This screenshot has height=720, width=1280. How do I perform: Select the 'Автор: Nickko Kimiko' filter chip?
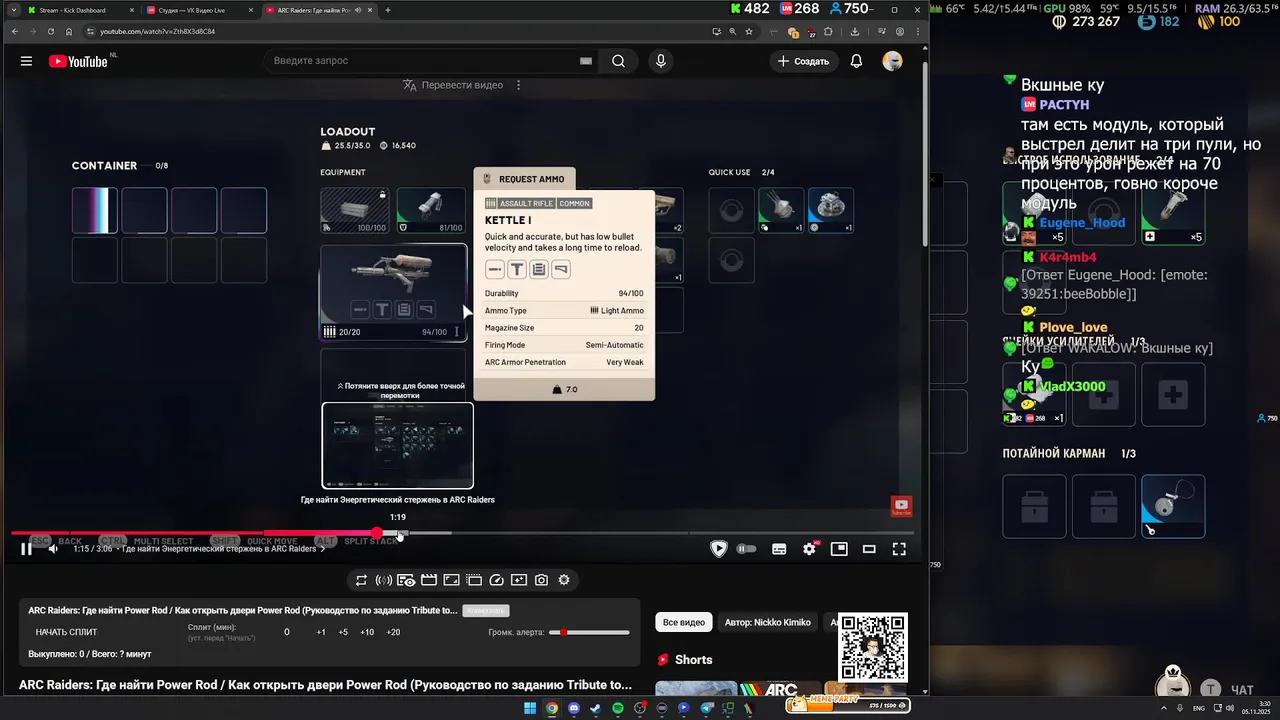coord(768,622)
